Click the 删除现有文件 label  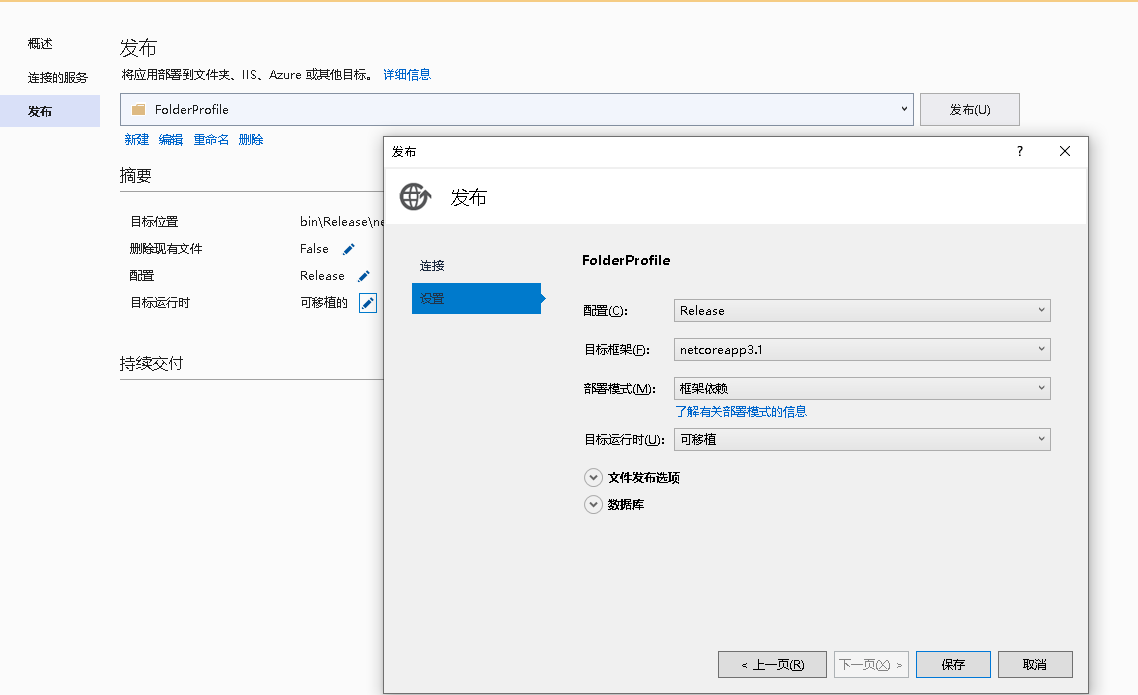tap(166, 249)
